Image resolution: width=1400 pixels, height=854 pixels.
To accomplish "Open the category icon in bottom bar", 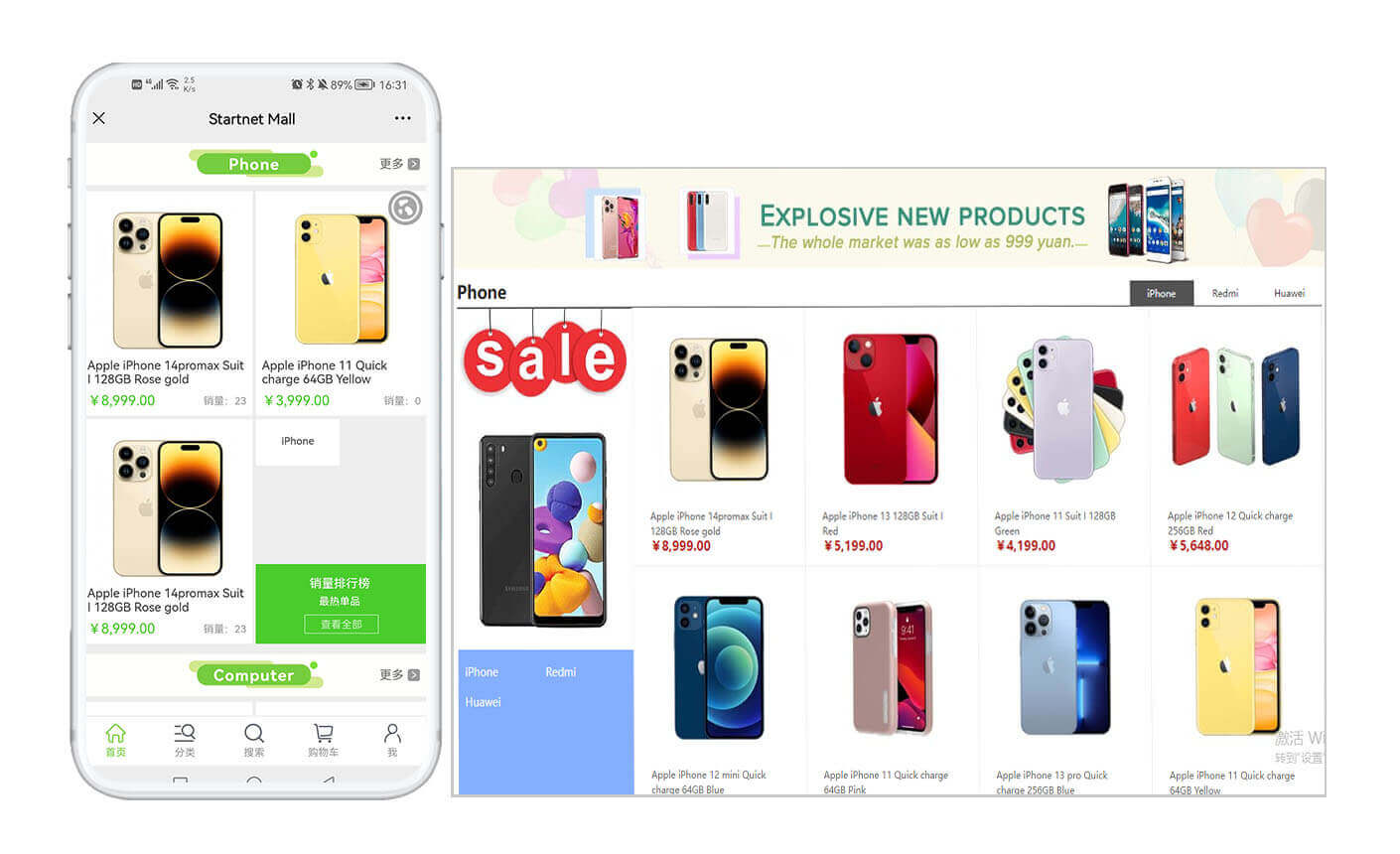I will tap(185, 734).
